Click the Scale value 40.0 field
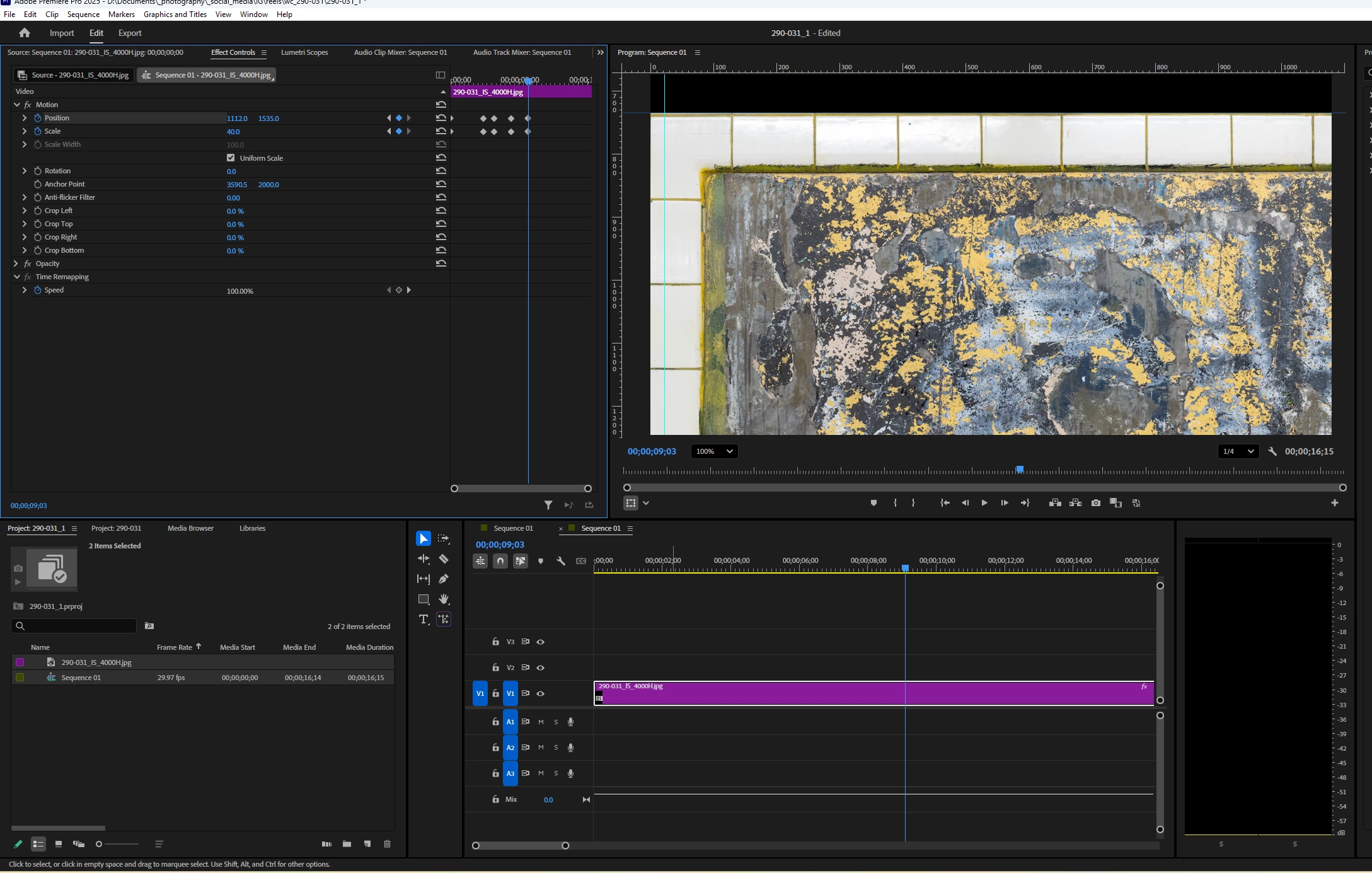This screenshot has width=1372, height=873. tap(233, 132)
